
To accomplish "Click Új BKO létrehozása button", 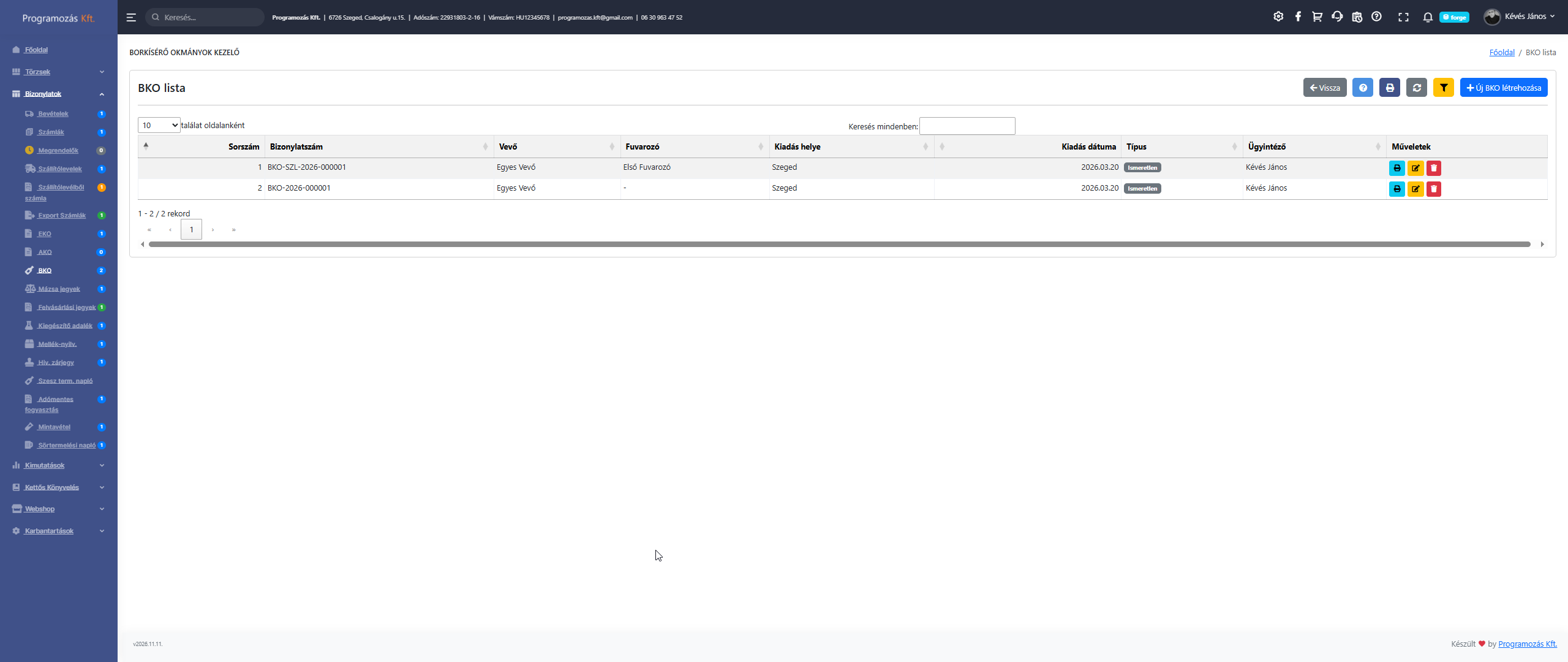I will (x=1503, y=88).
